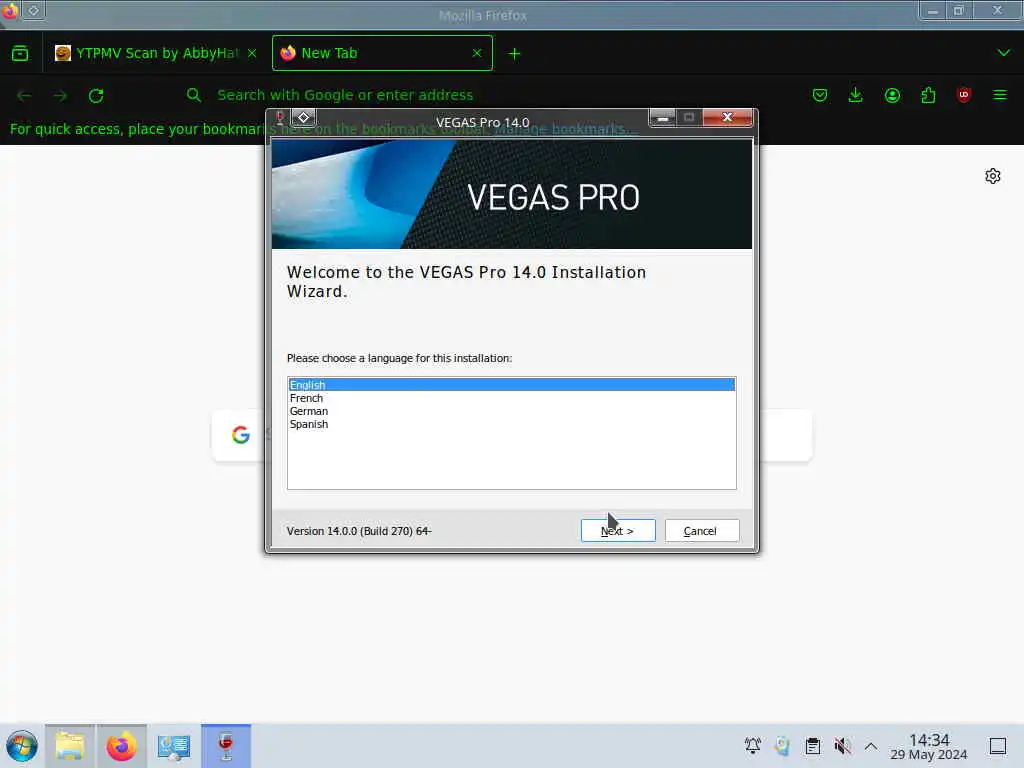Click Next in the VEGAS Pro installer

coord(618,530)
